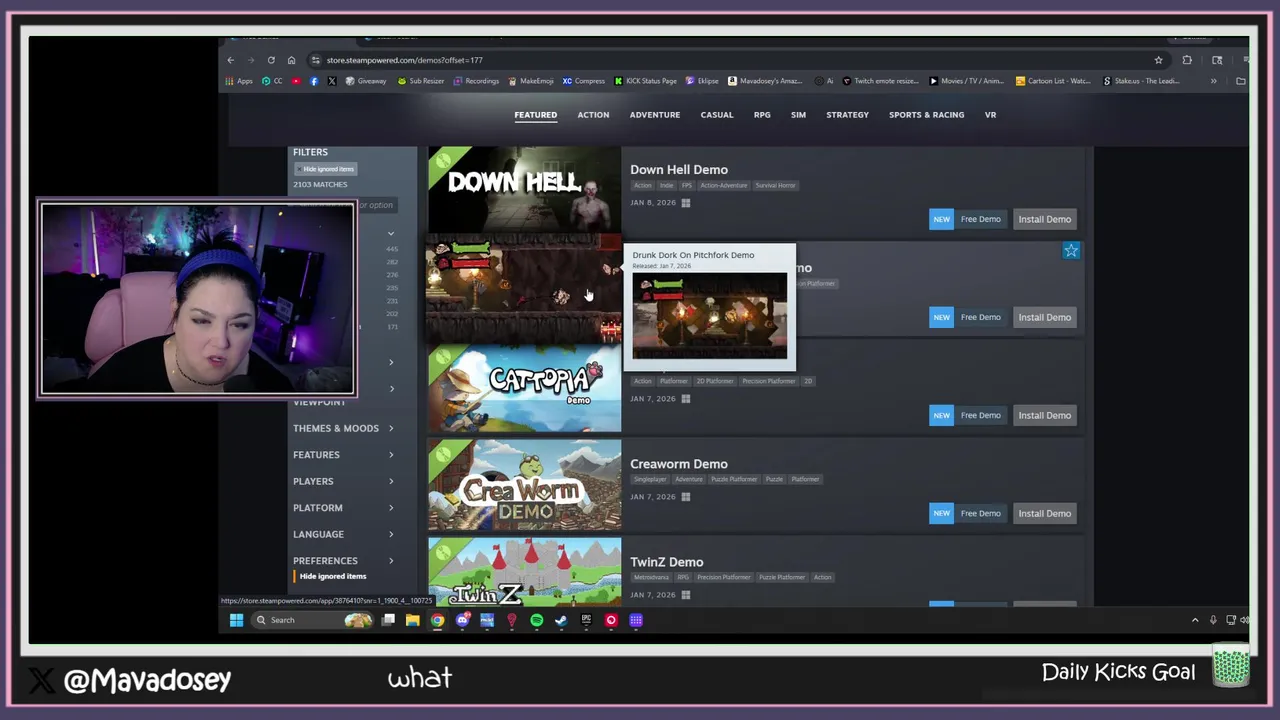
Task: Collapse the PREFERENCES filter section
Action: coord(343,561)
